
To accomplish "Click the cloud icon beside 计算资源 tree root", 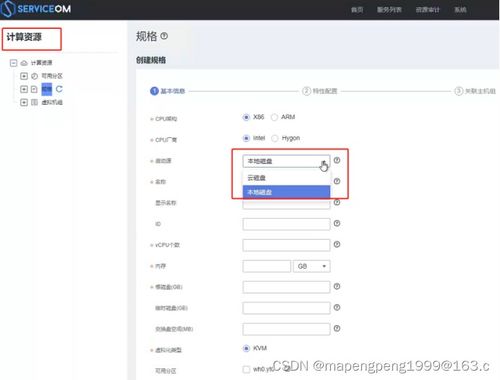I will (x=24, y=63).
